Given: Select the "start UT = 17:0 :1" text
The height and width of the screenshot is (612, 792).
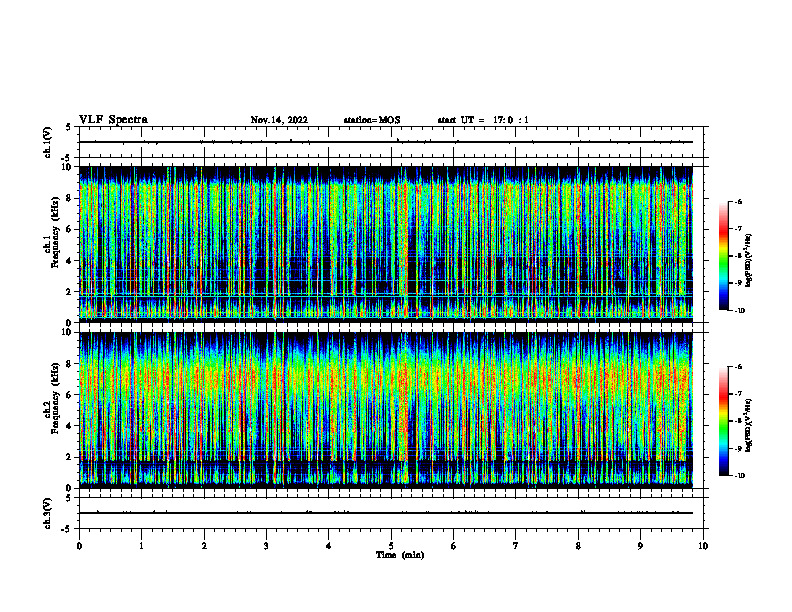Looking at the screenshot, I should point(483,120).
